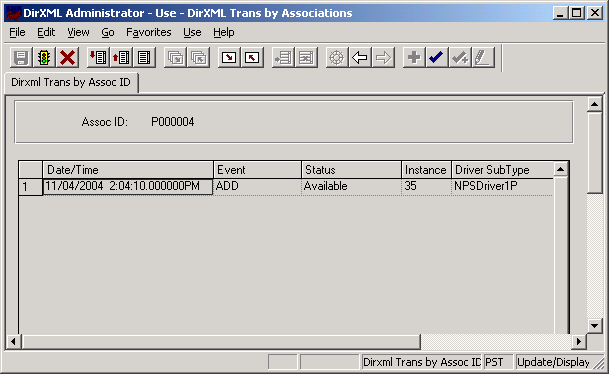This screenshot has width=609, height=374.
Task: Click the traffic light toolbar icon
Action: point(44,58)
